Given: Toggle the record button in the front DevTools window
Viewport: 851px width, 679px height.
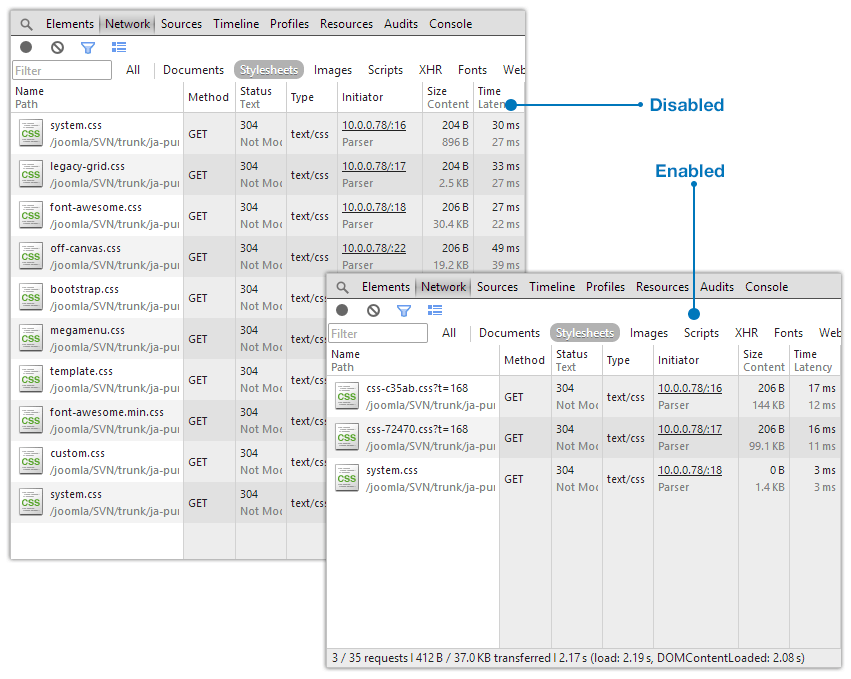Looking at the screenshot, I should click(x=342, y=310).
